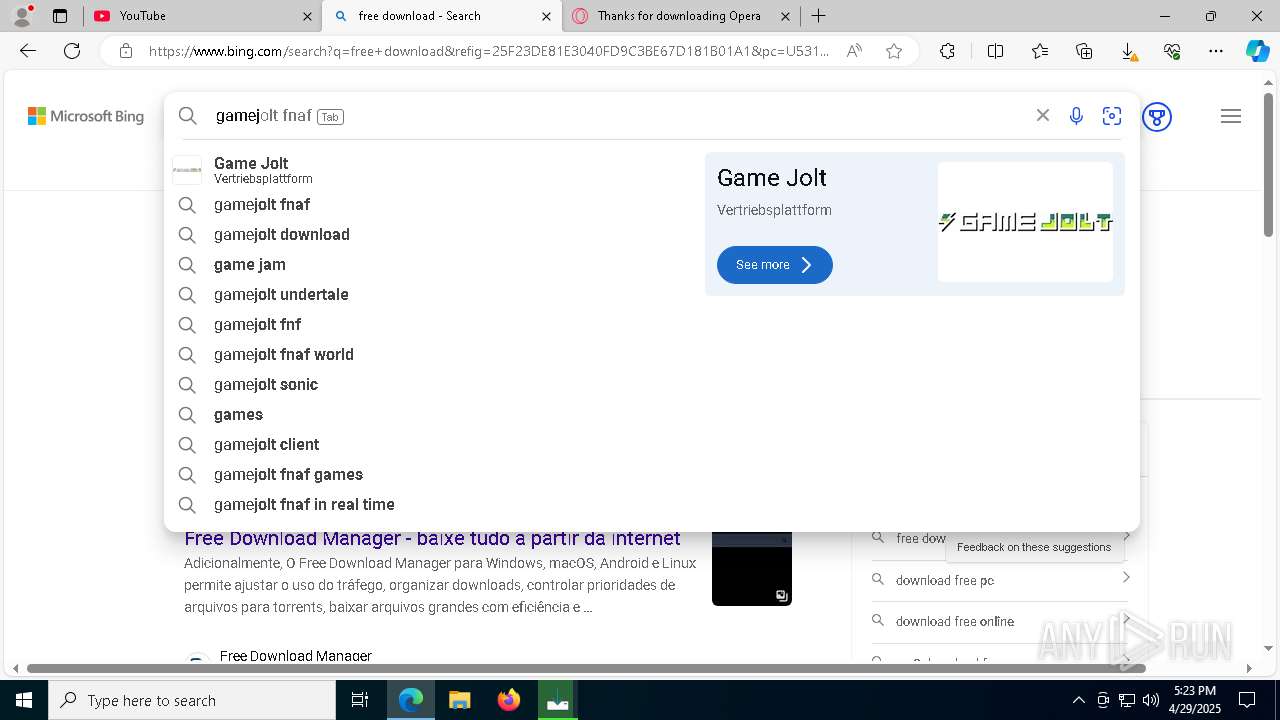Open volume speaker icon
This screenshot has width=1280, height=720.
tap(1151, 700)
